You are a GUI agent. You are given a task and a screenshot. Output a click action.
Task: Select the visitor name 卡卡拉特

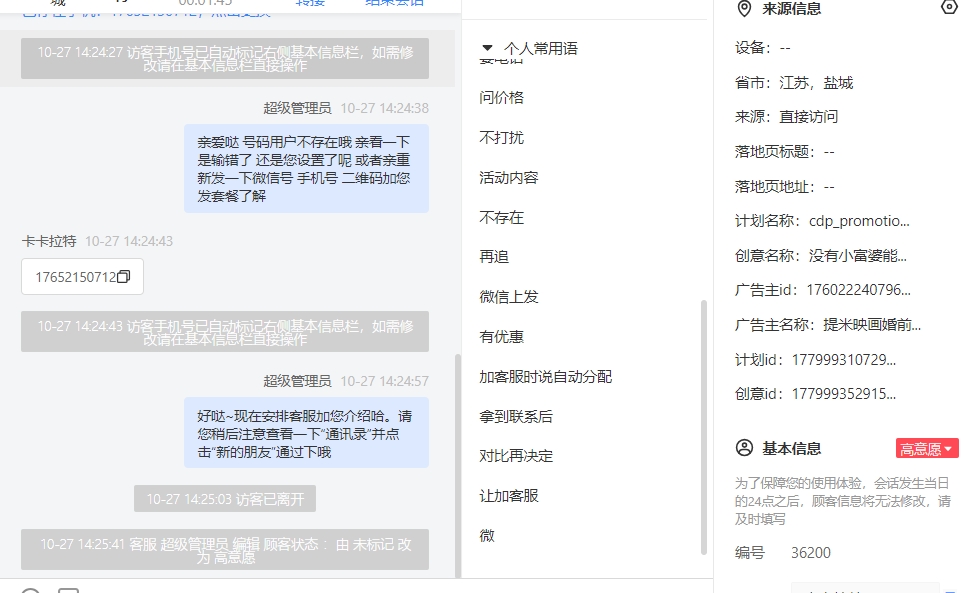point(49,241)
